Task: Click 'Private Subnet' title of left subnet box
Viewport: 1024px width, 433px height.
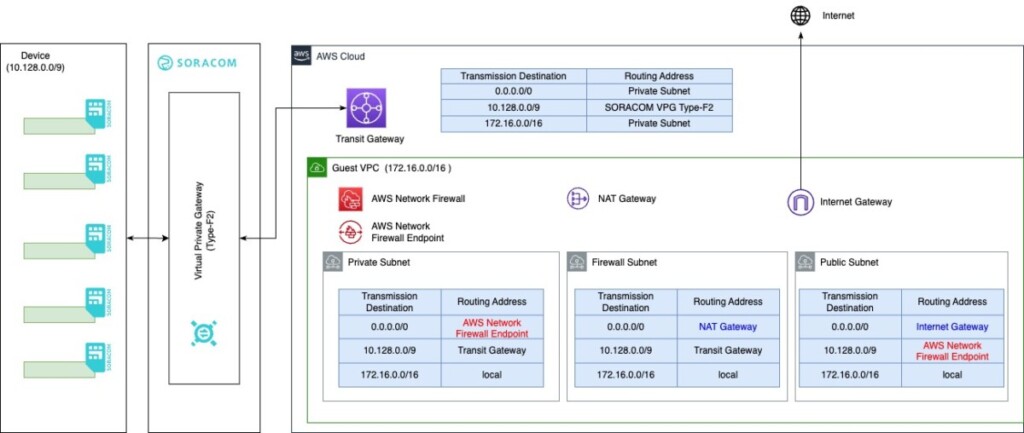Action: (x=378, y=263)
